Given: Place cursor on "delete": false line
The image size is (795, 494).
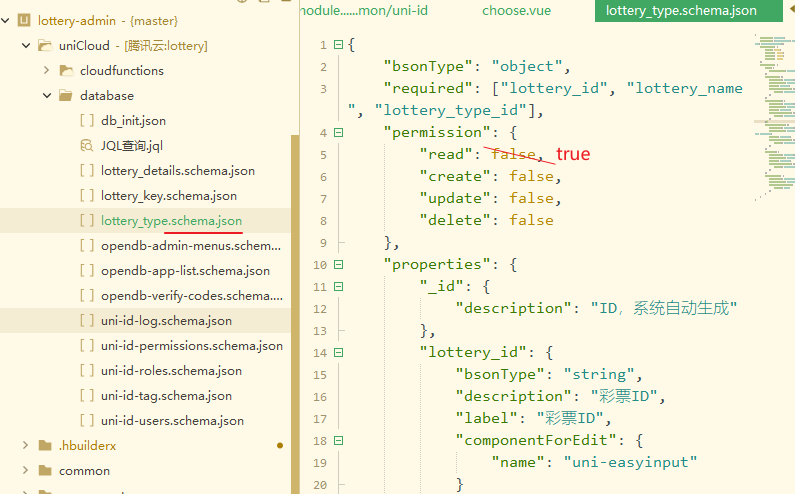Looking at the screenshot, I should [486, 221].
